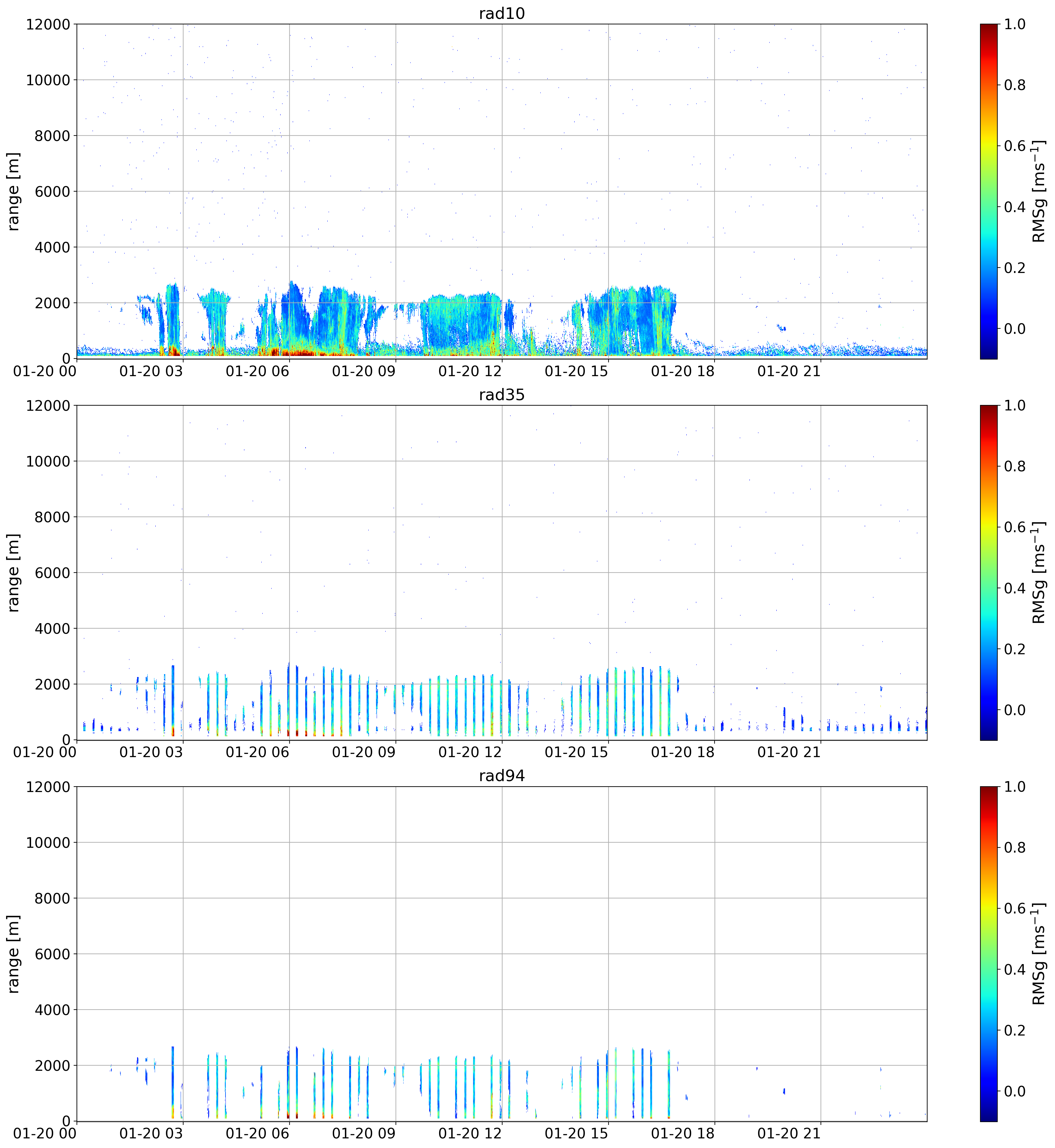
Task: Click the '10000' y-tick of rad35 plot
Action: (x=48, y=461)
